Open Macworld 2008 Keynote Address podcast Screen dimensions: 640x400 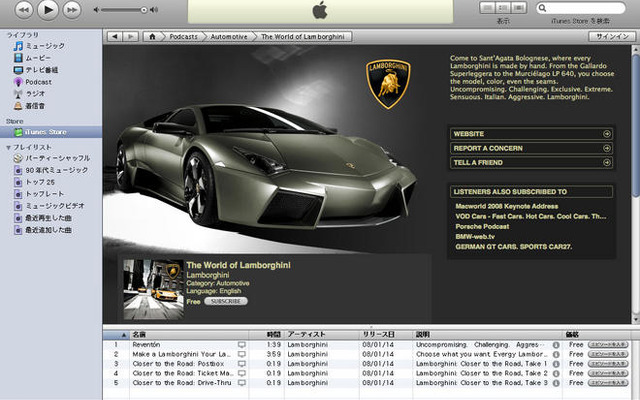click(x=507, y=207)
